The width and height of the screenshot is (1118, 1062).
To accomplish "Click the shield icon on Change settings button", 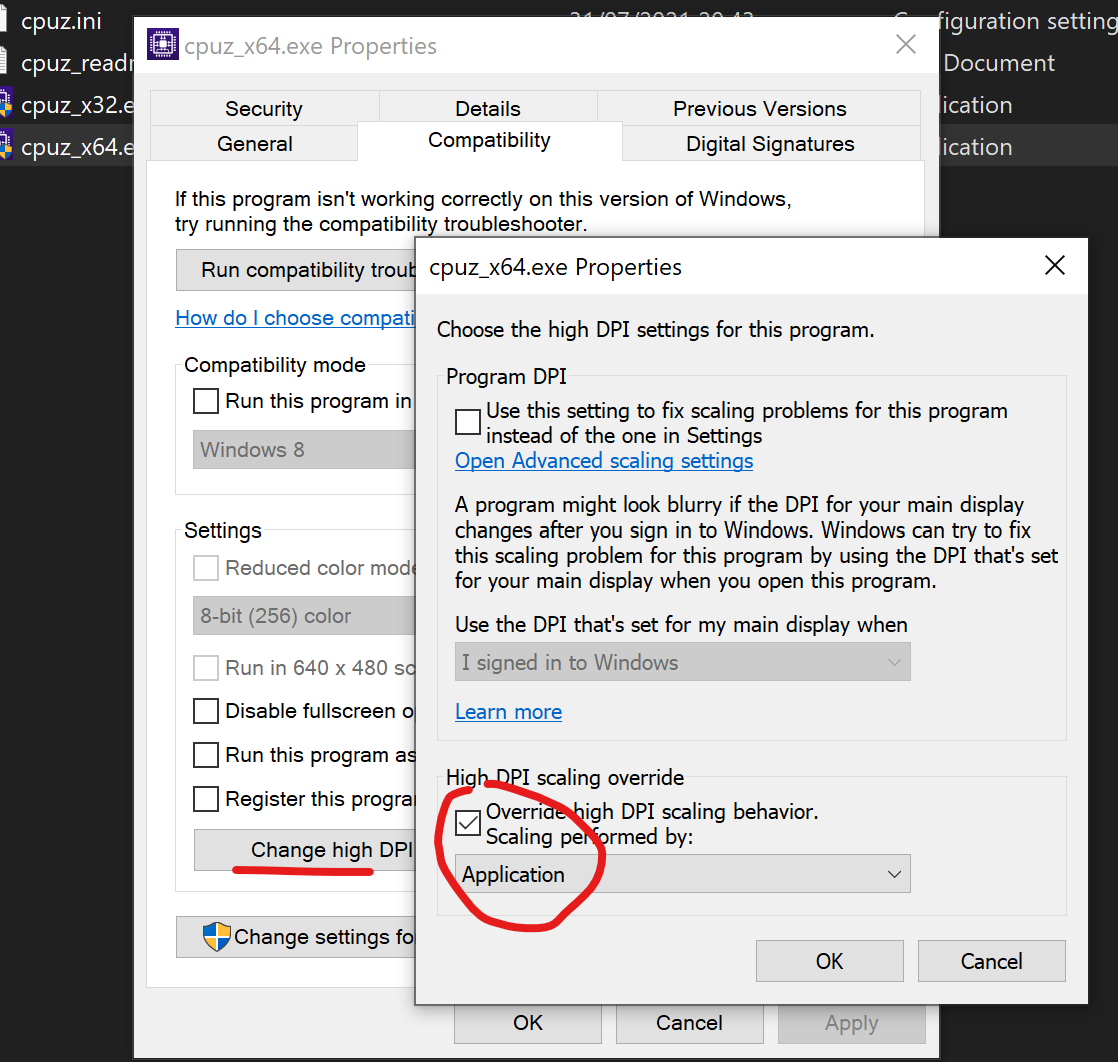I will click(x=217, y=936).
